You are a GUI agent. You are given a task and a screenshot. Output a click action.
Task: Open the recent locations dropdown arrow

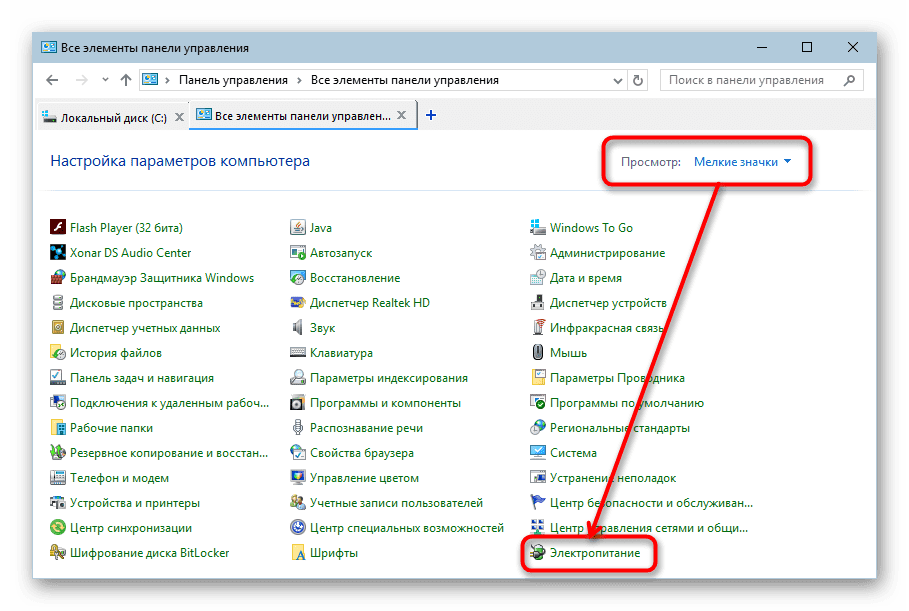click(105, 80)
